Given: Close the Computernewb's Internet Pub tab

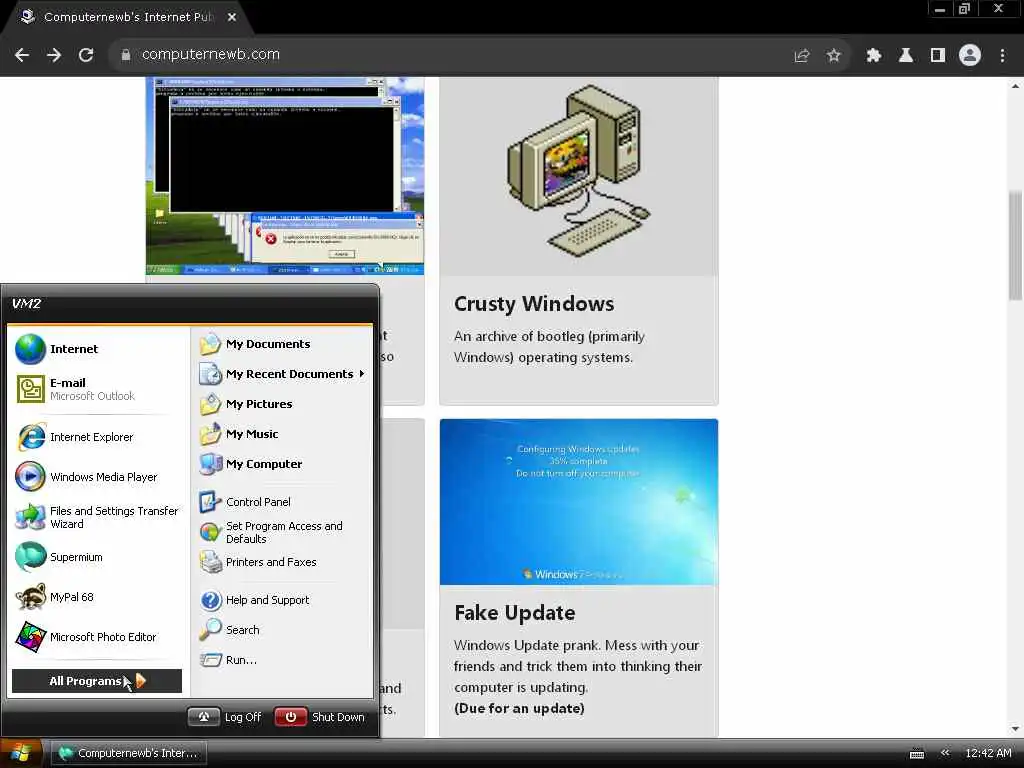Looking at the screenshot, I should point(232,17).
